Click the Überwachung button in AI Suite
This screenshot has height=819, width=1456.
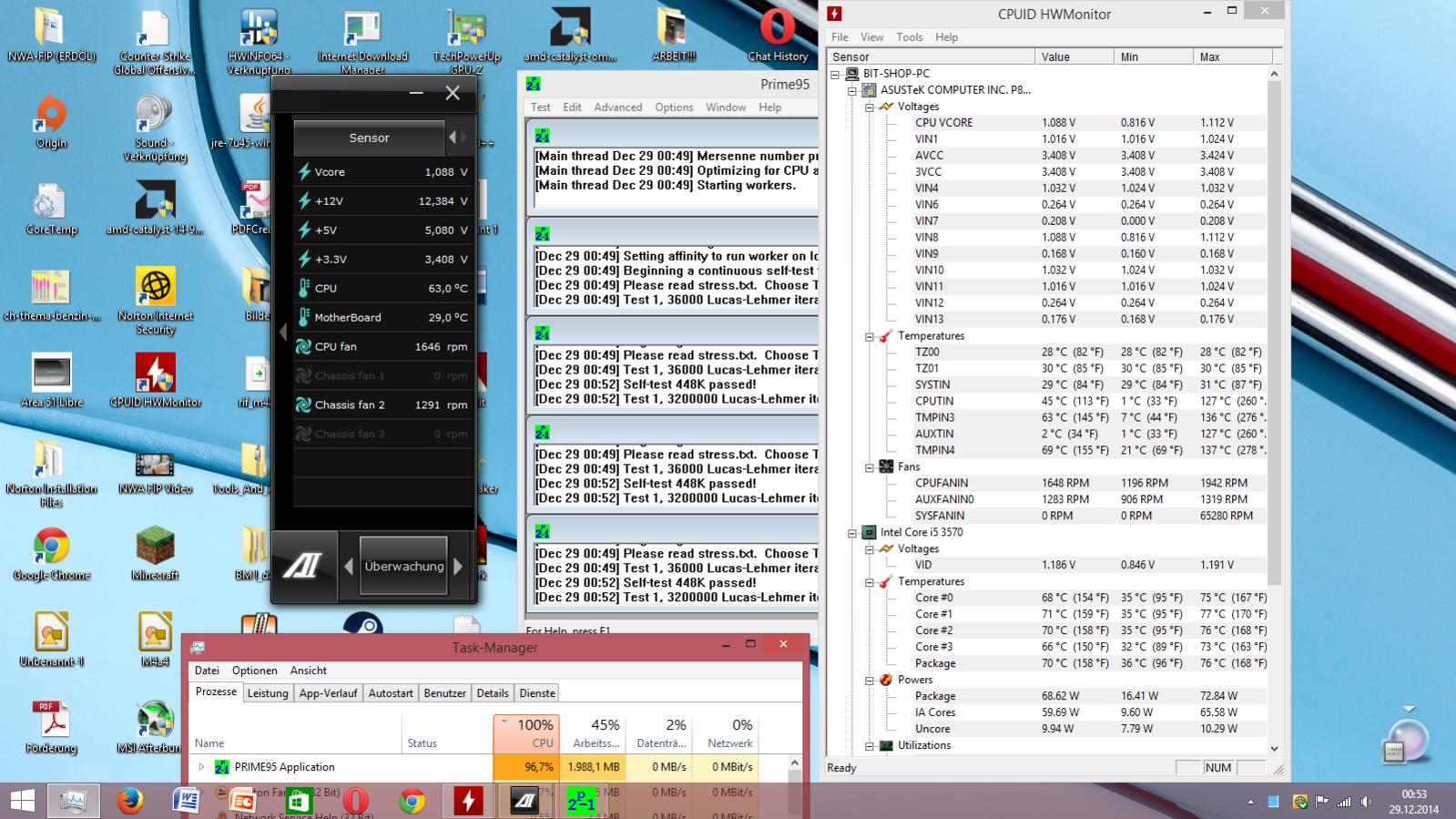tap(404, 566)
